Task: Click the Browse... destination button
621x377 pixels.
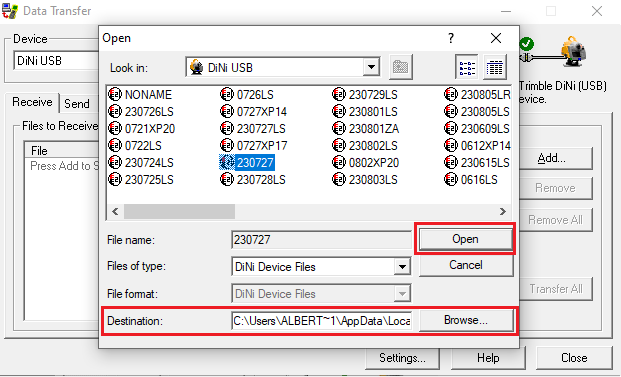Action: (466, 320)
